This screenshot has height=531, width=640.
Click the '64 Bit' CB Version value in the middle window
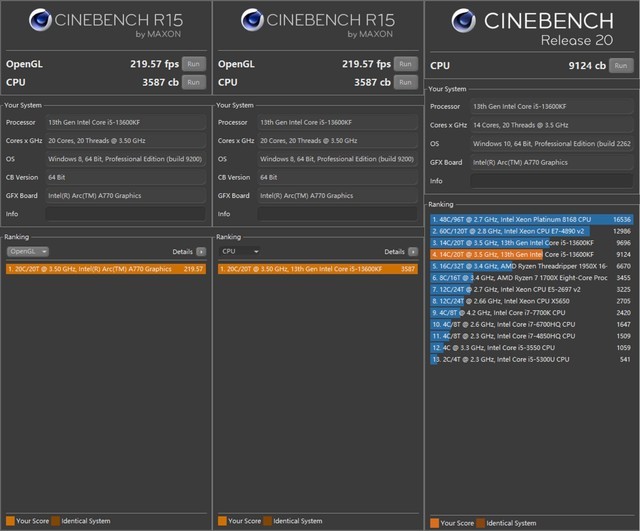[x=337, y=178]
